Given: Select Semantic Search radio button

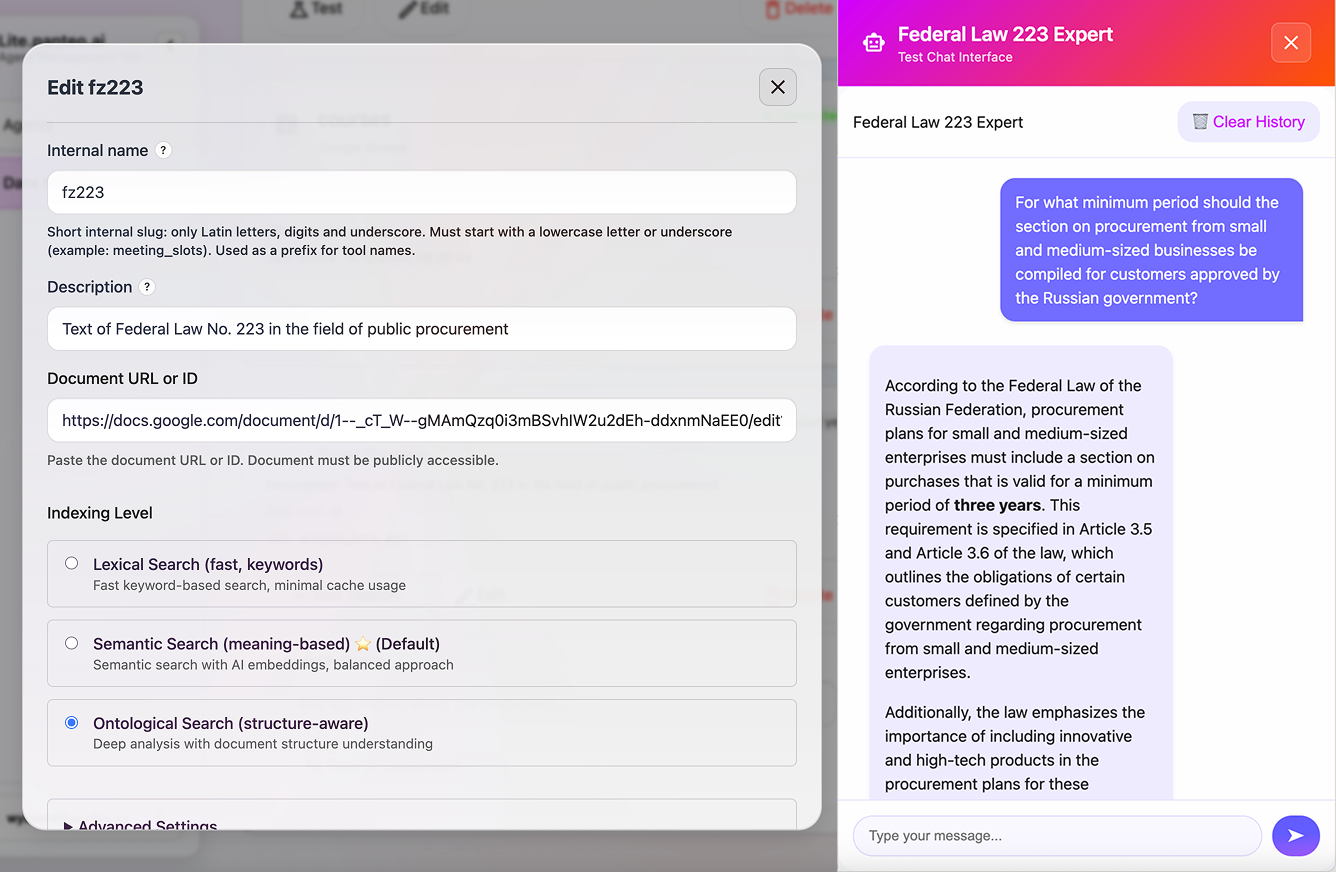Looking at the screenshot, I should (x=72, y=643).
